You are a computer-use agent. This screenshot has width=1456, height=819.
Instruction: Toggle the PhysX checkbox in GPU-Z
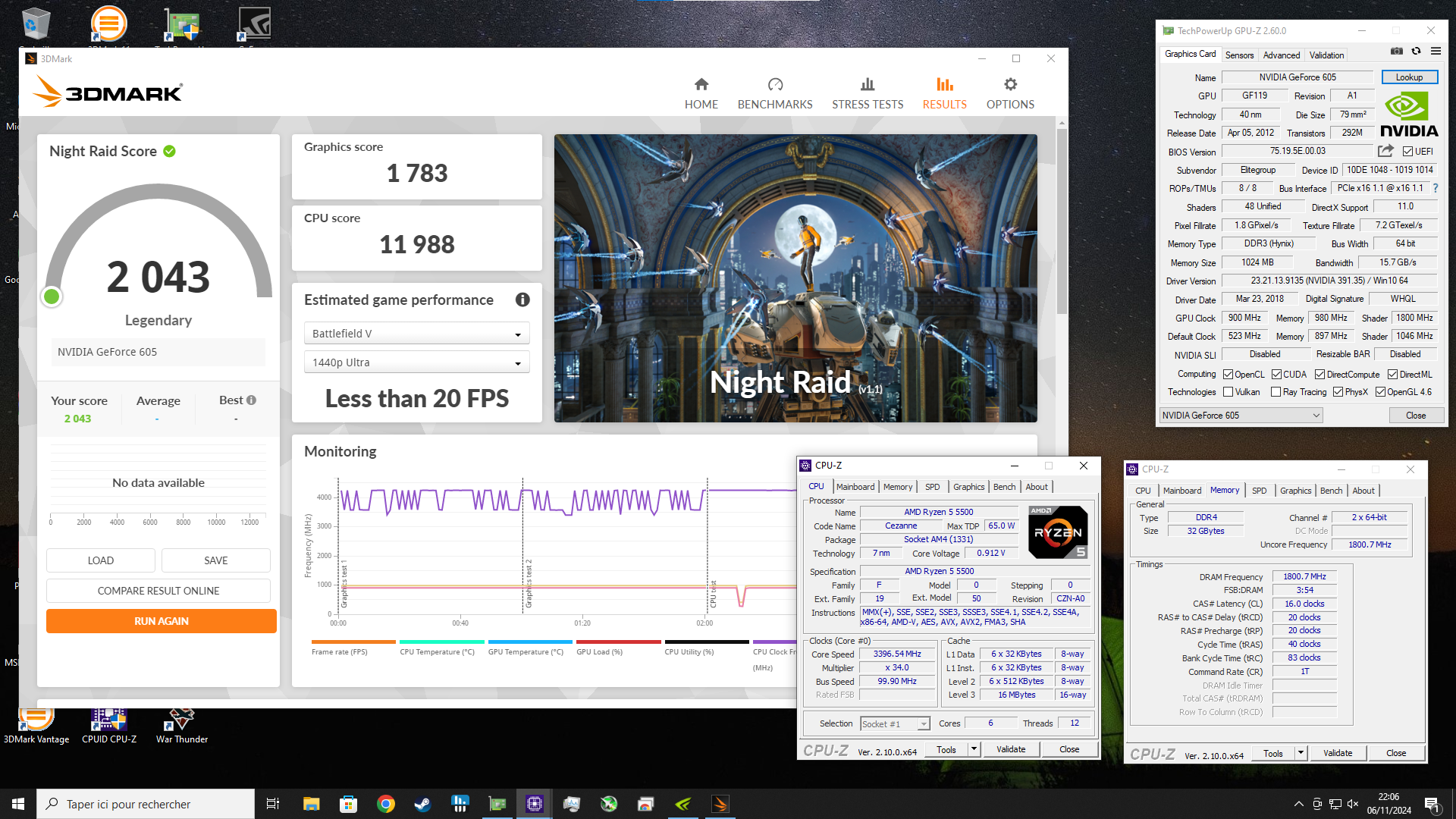point(1338,392)
